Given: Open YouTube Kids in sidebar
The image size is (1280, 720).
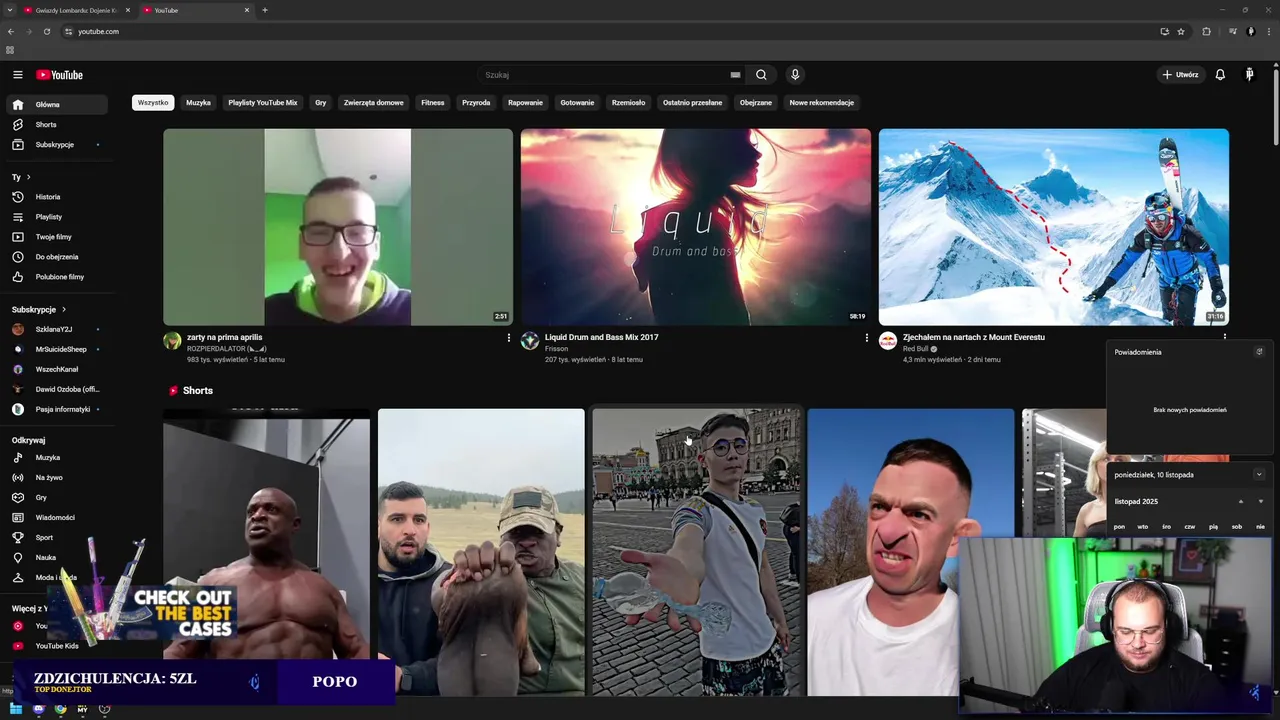Looking at the screenshot, I should [58, 646].
